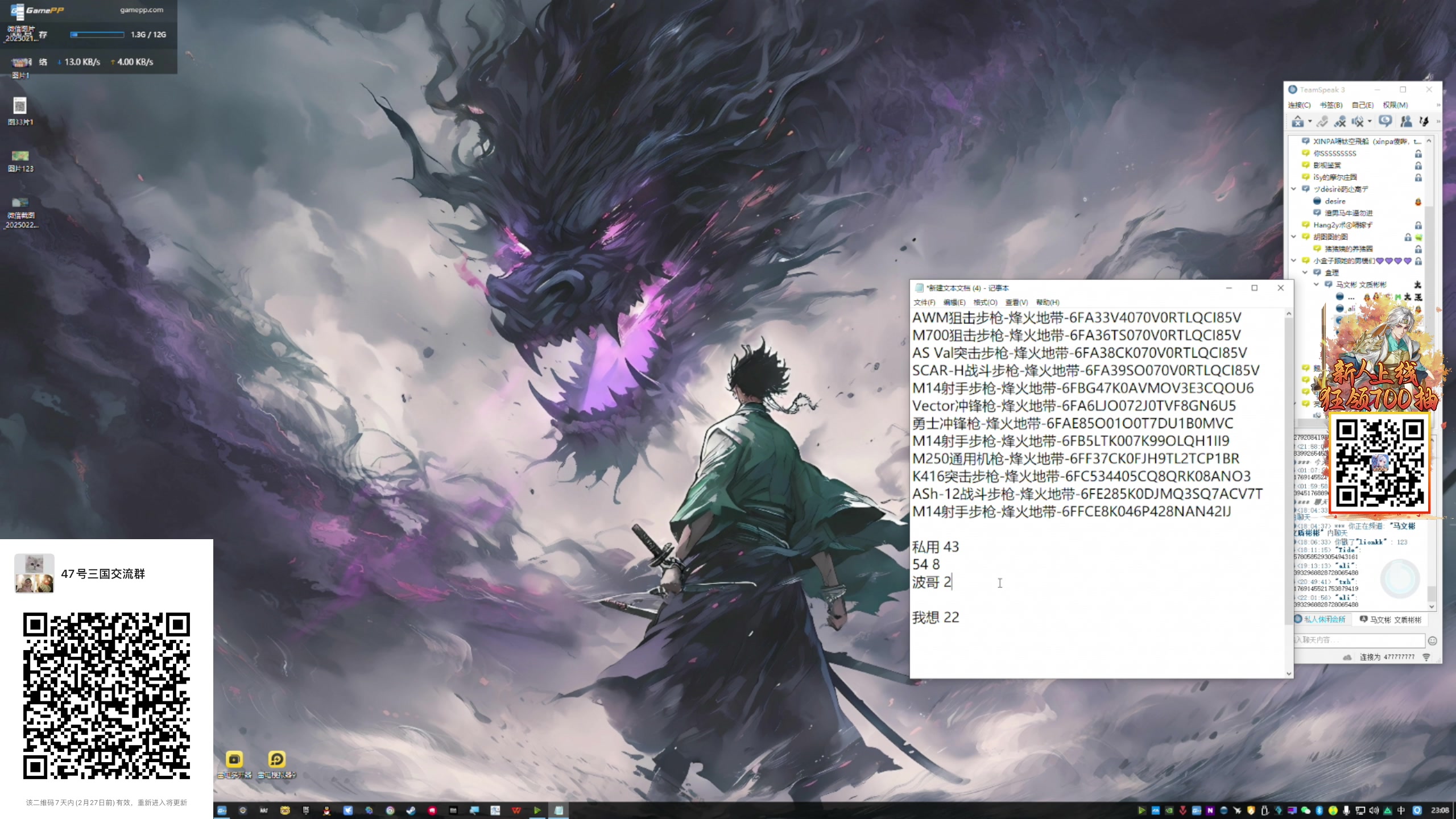Viewport: 1456px width, 819px height.
Task: Click the 我想 22 line in Notepad
Action: (x=936, y=617)
